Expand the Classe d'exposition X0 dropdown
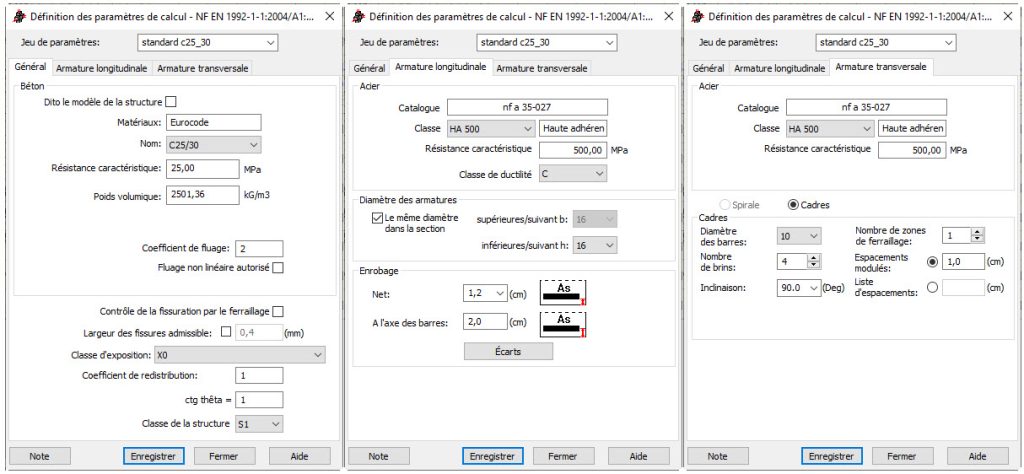 (238, 355)
